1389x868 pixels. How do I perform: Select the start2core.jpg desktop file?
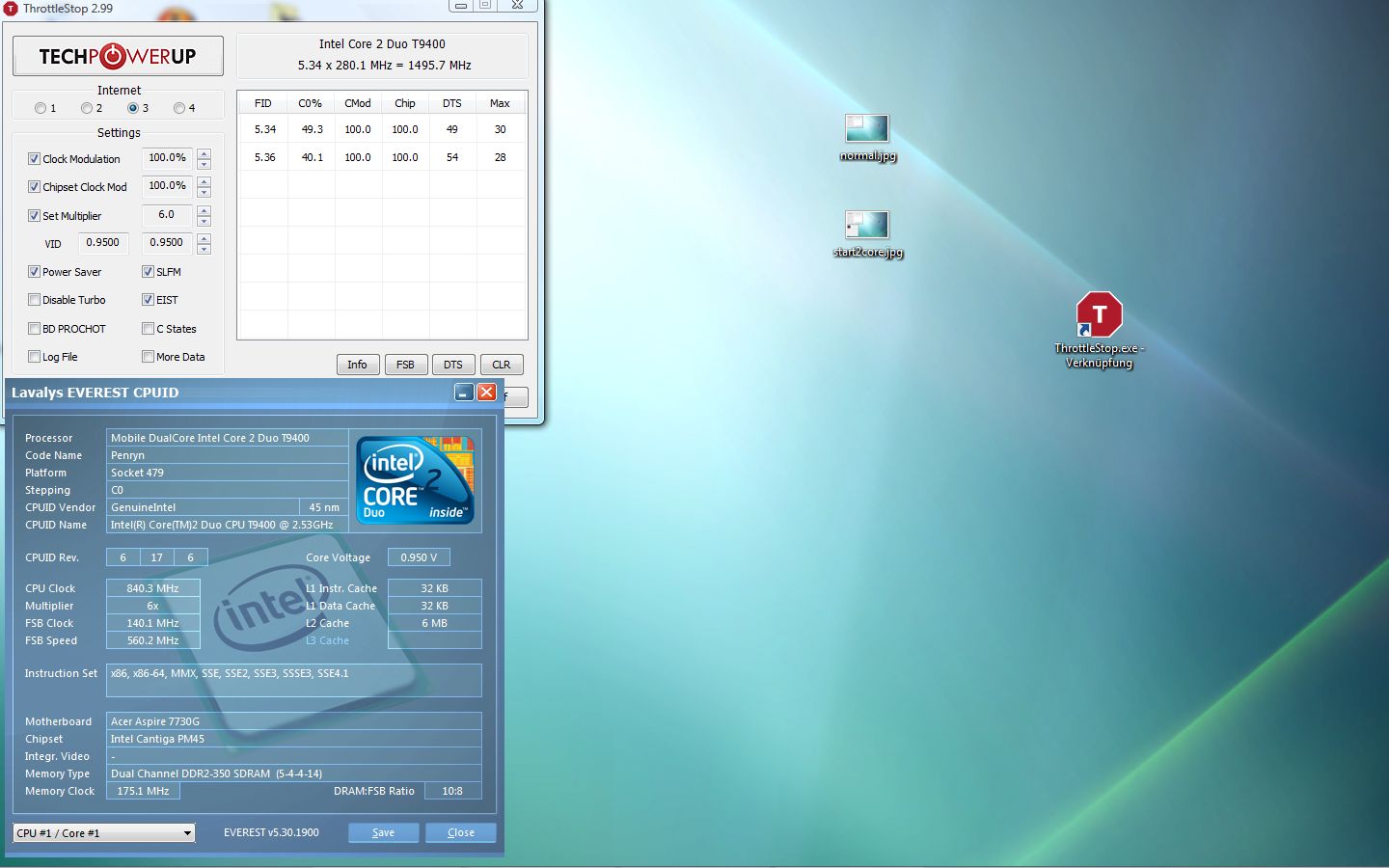[x=867, y=234]
